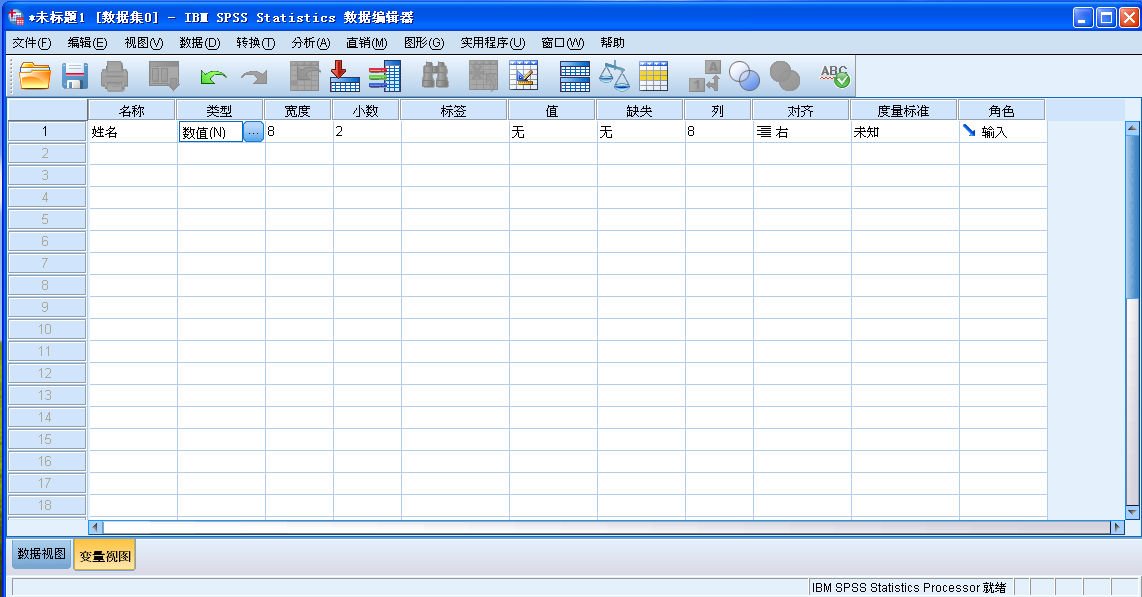Click the 小数 column header

[x=366, y=111]
